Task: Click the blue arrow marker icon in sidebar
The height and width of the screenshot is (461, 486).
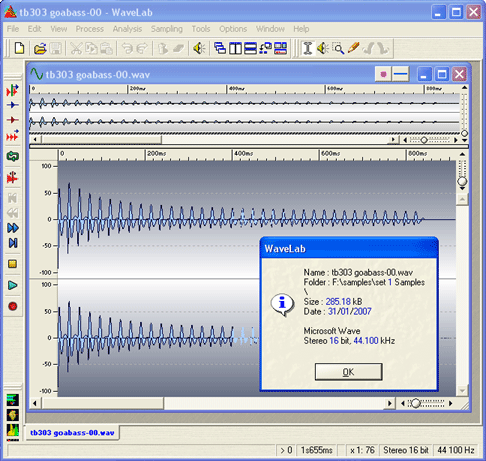Action: (13, 105)
